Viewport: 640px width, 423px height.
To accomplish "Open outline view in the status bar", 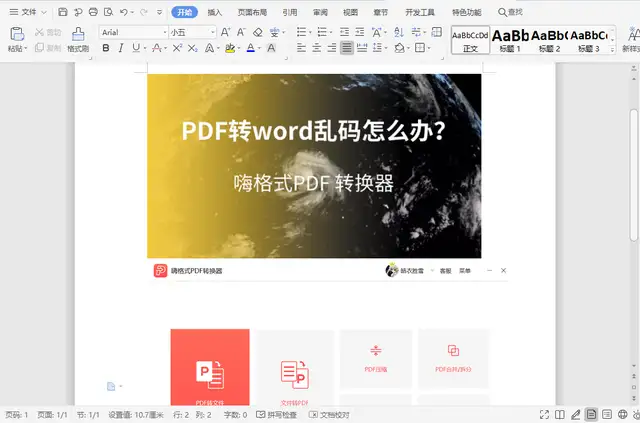I will pos(607,414).
